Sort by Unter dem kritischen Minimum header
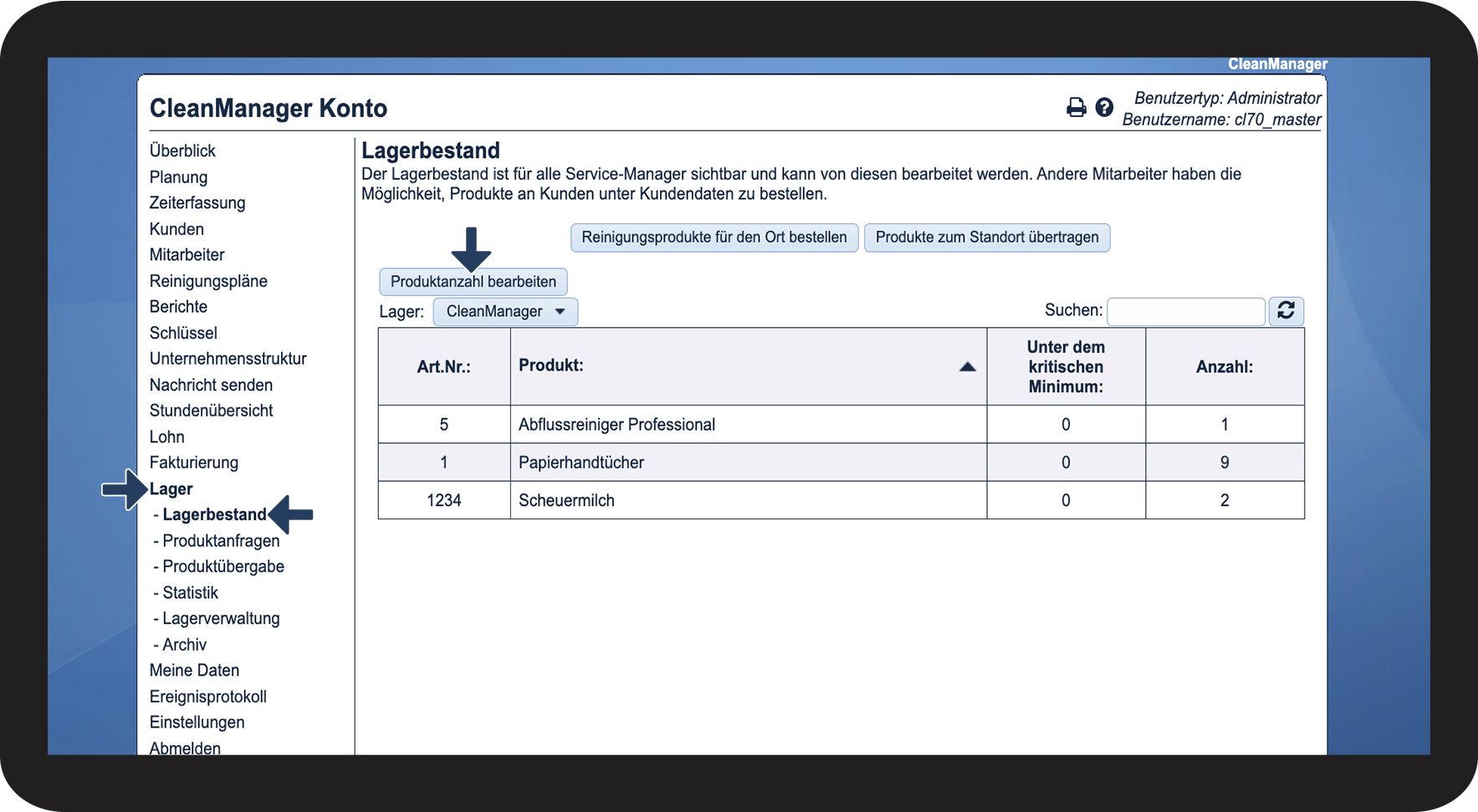This screenshot has width=1478, height=812. coord(1066,367)
